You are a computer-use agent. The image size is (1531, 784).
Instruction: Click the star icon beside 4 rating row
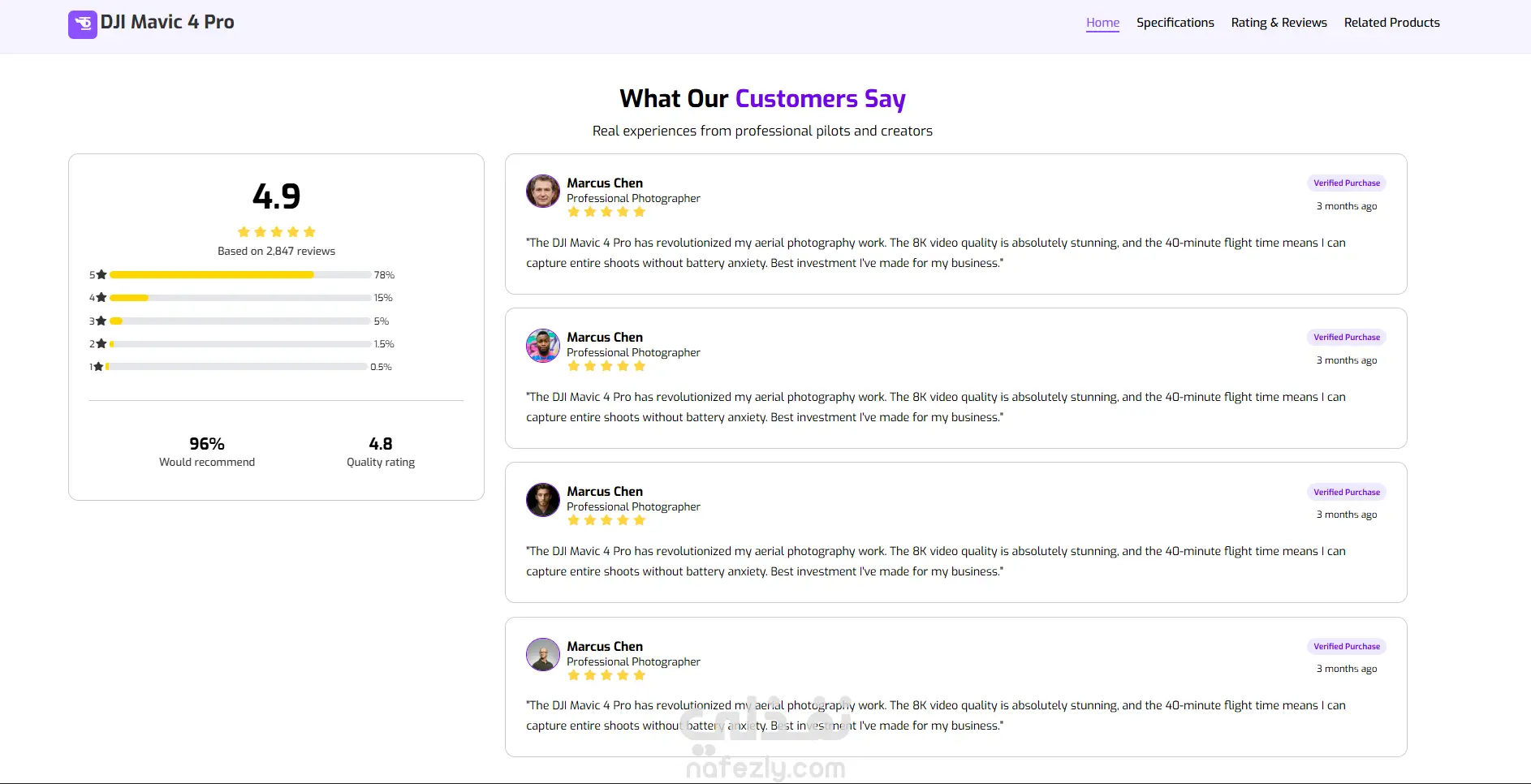pyautogui.click(x=101, y=297)
